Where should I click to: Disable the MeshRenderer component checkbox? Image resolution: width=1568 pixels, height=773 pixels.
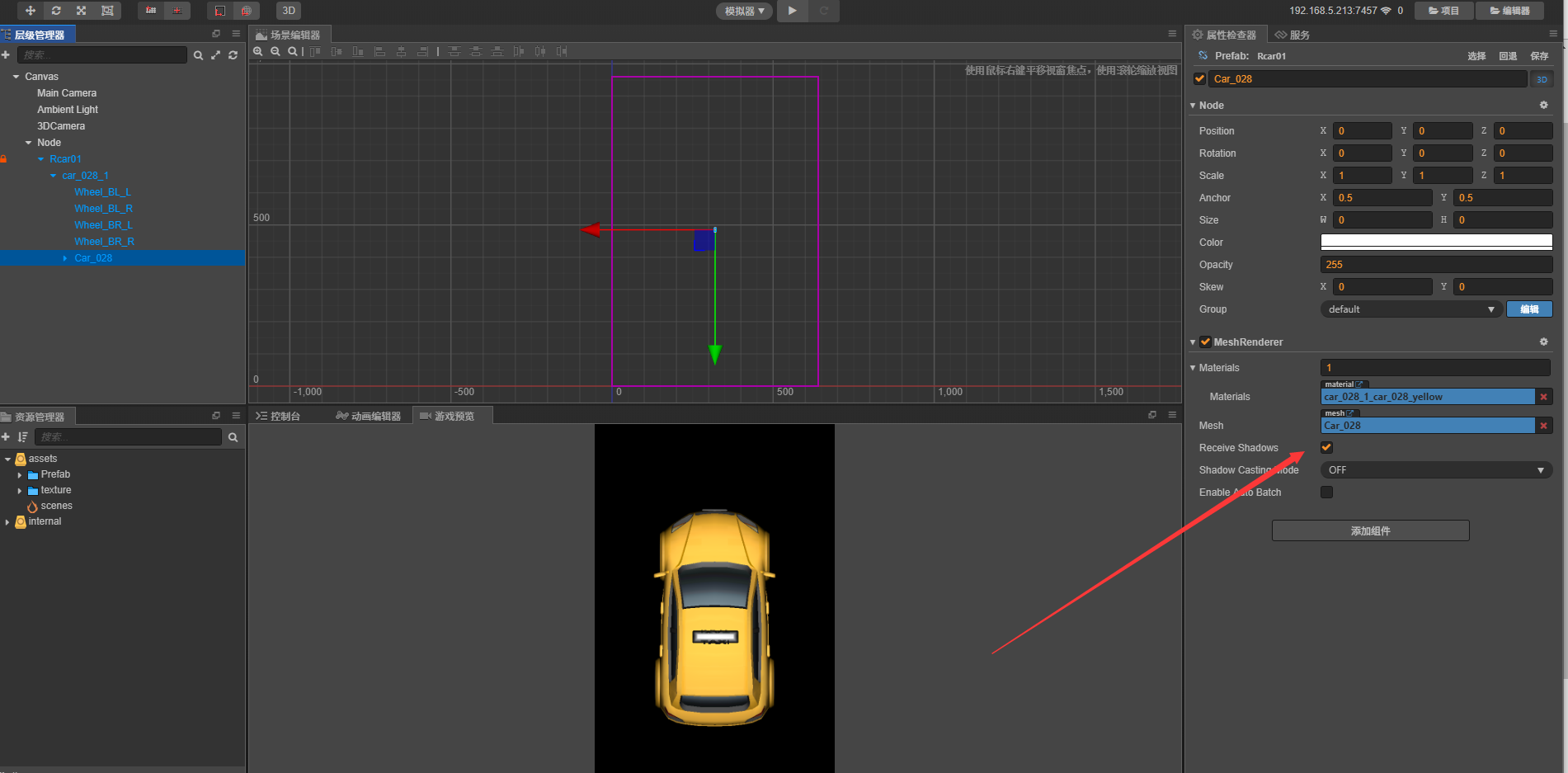[1206, 342]
